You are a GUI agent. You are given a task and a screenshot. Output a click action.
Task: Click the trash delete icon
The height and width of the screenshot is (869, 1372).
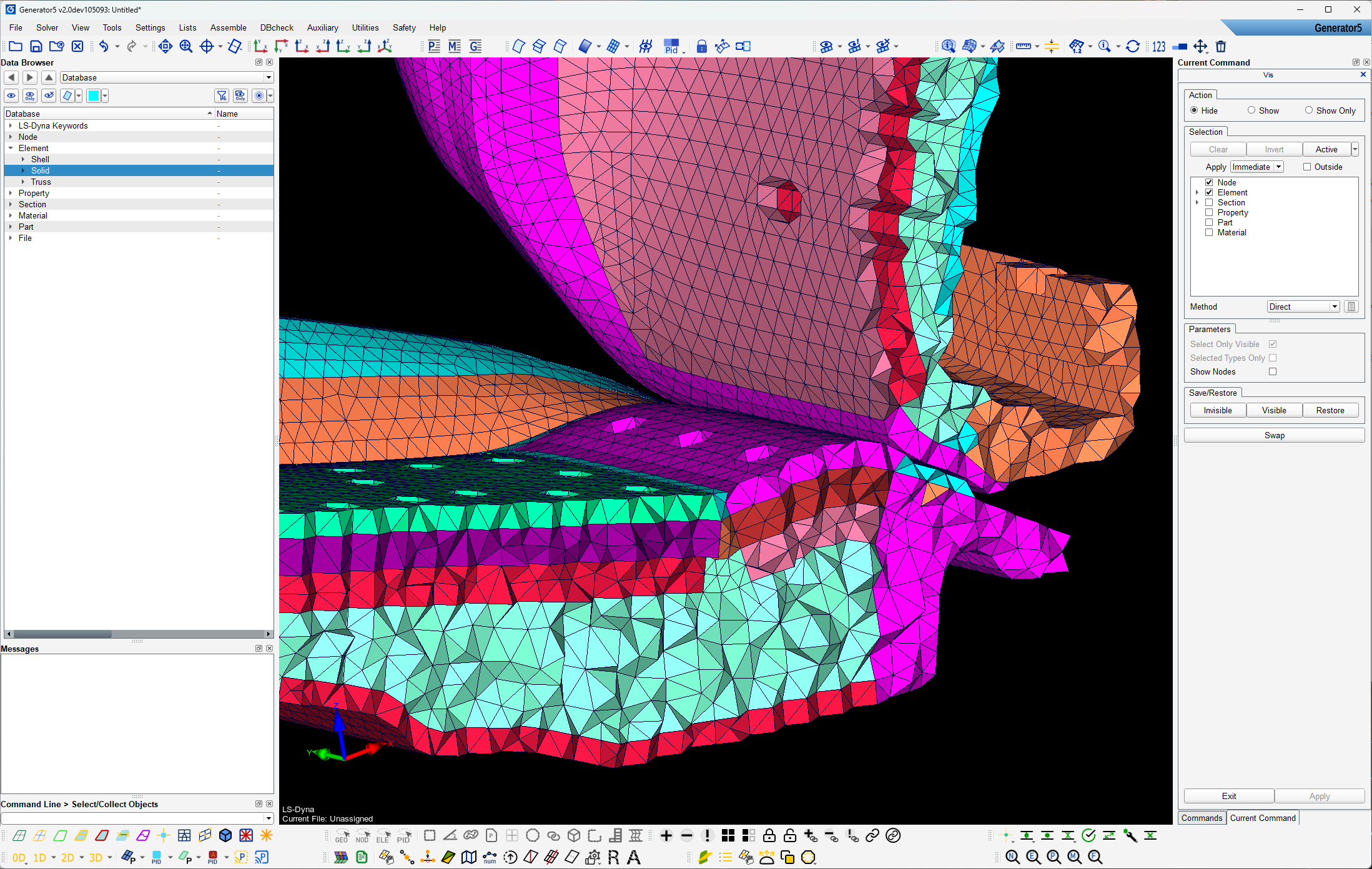tap(1221, 46)
